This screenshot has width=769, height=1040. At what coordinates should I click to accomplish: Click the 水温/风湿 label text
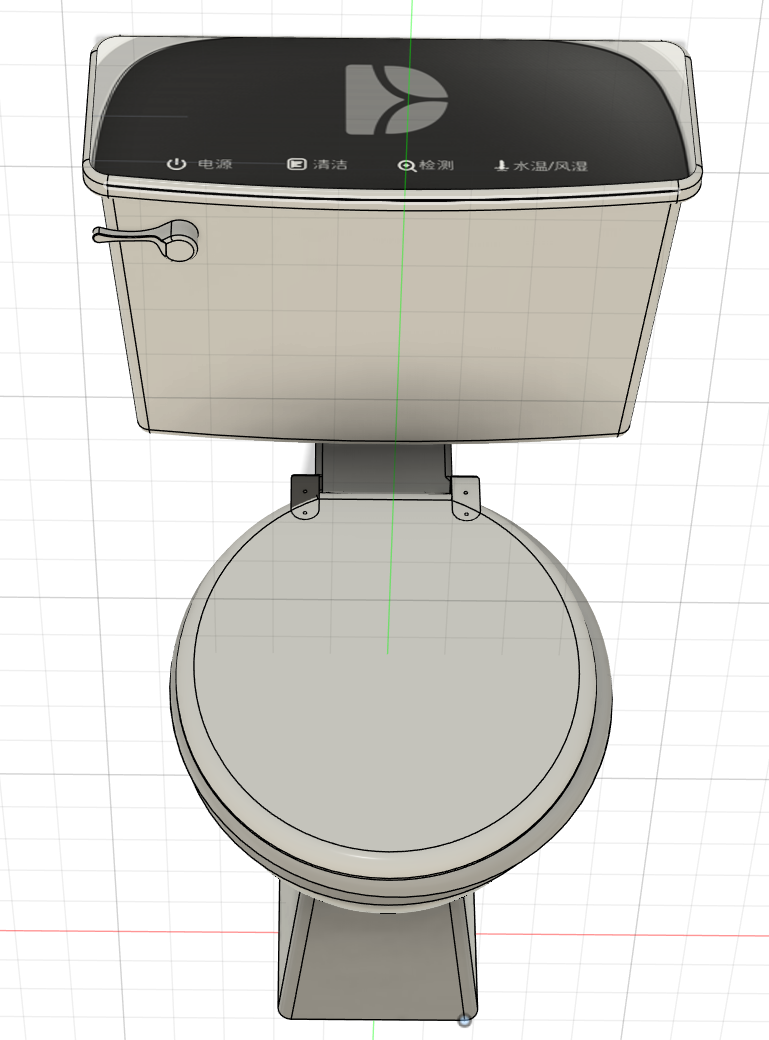[x=551, y=166]
